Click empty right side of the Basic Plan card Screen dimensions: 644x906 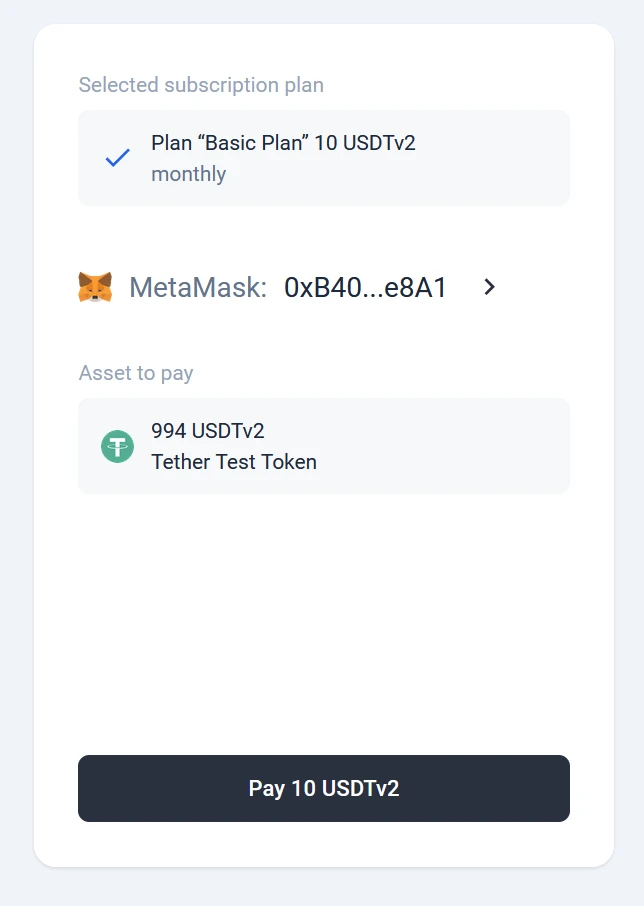coord(500,158)
